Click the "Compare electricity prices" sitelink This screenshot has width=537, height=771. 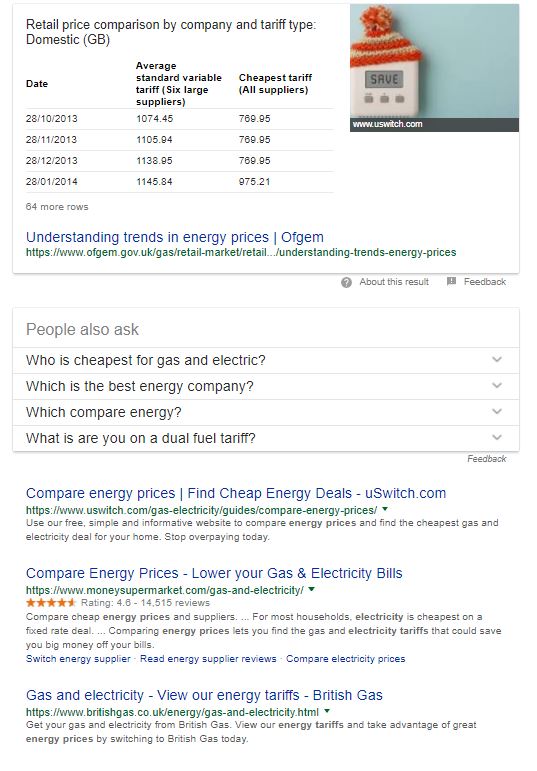coord(346,659)
